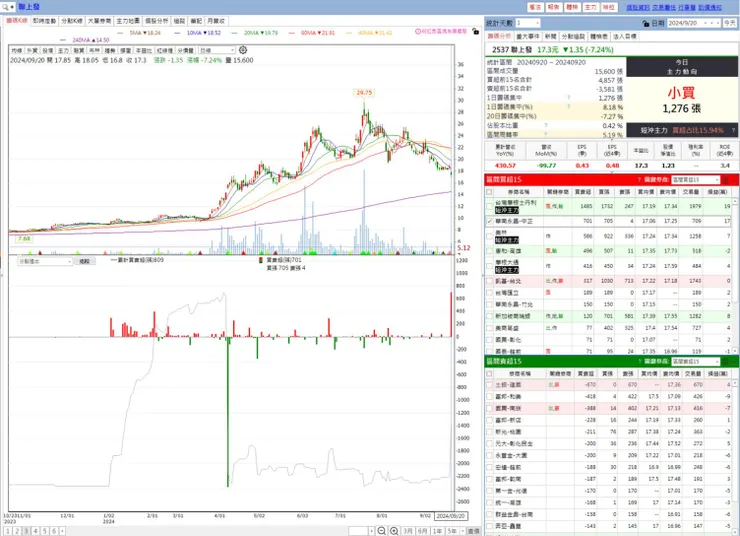Check the select-all box in sell table header
Screen dimensions: 740x536
489,373
